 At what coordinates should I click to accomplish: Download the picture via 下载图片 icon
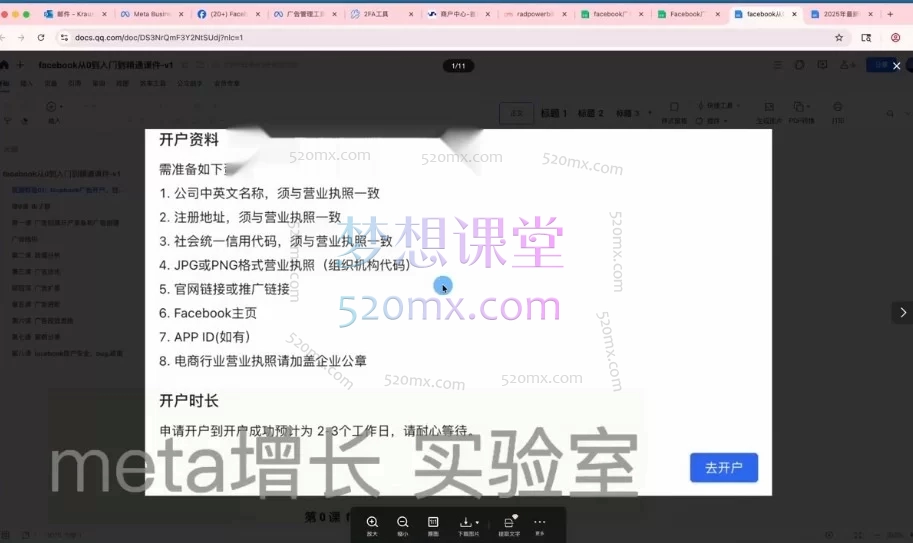465,525
